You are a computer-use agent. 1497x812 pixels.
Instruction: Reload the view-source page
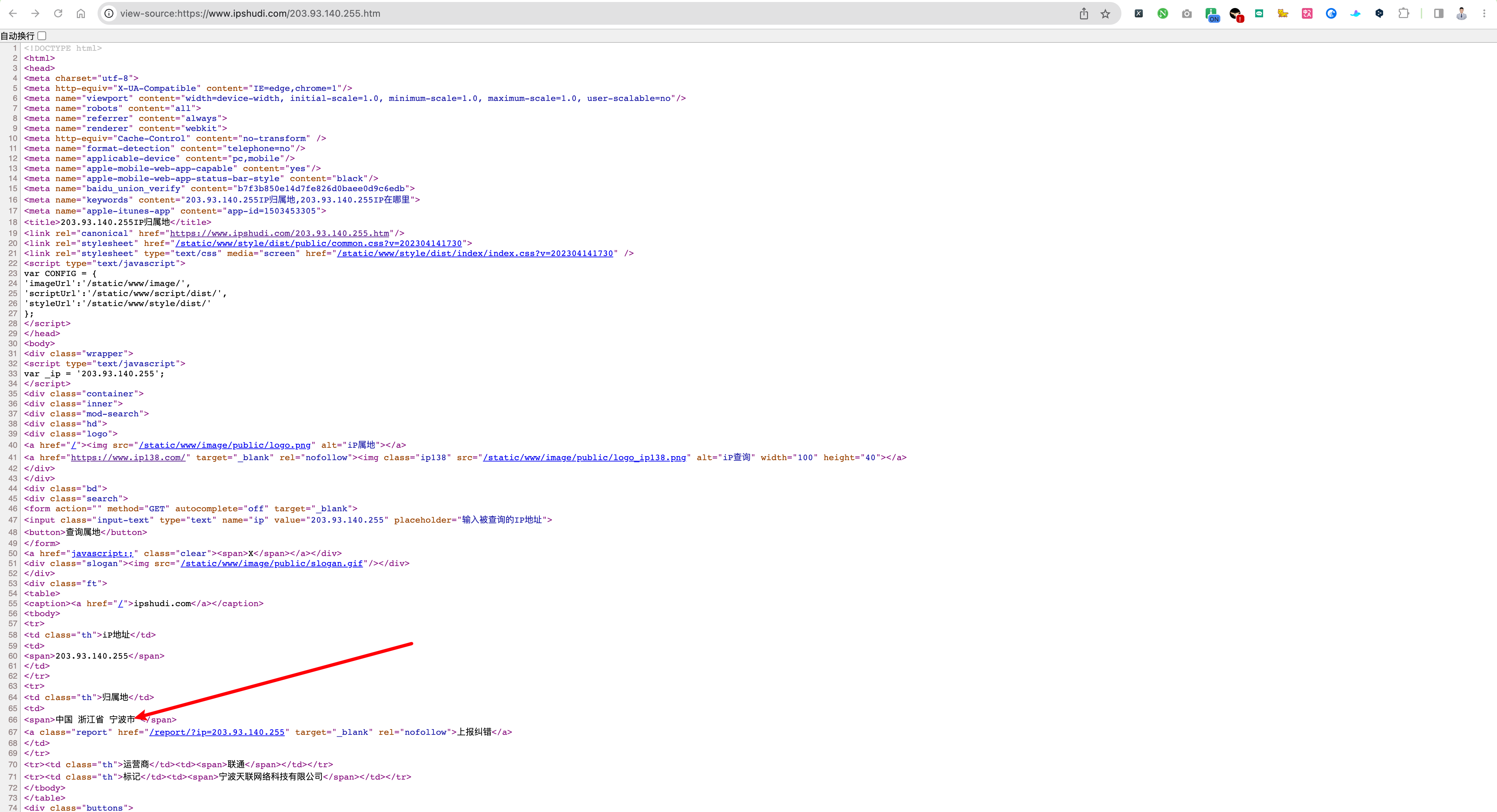58,13
